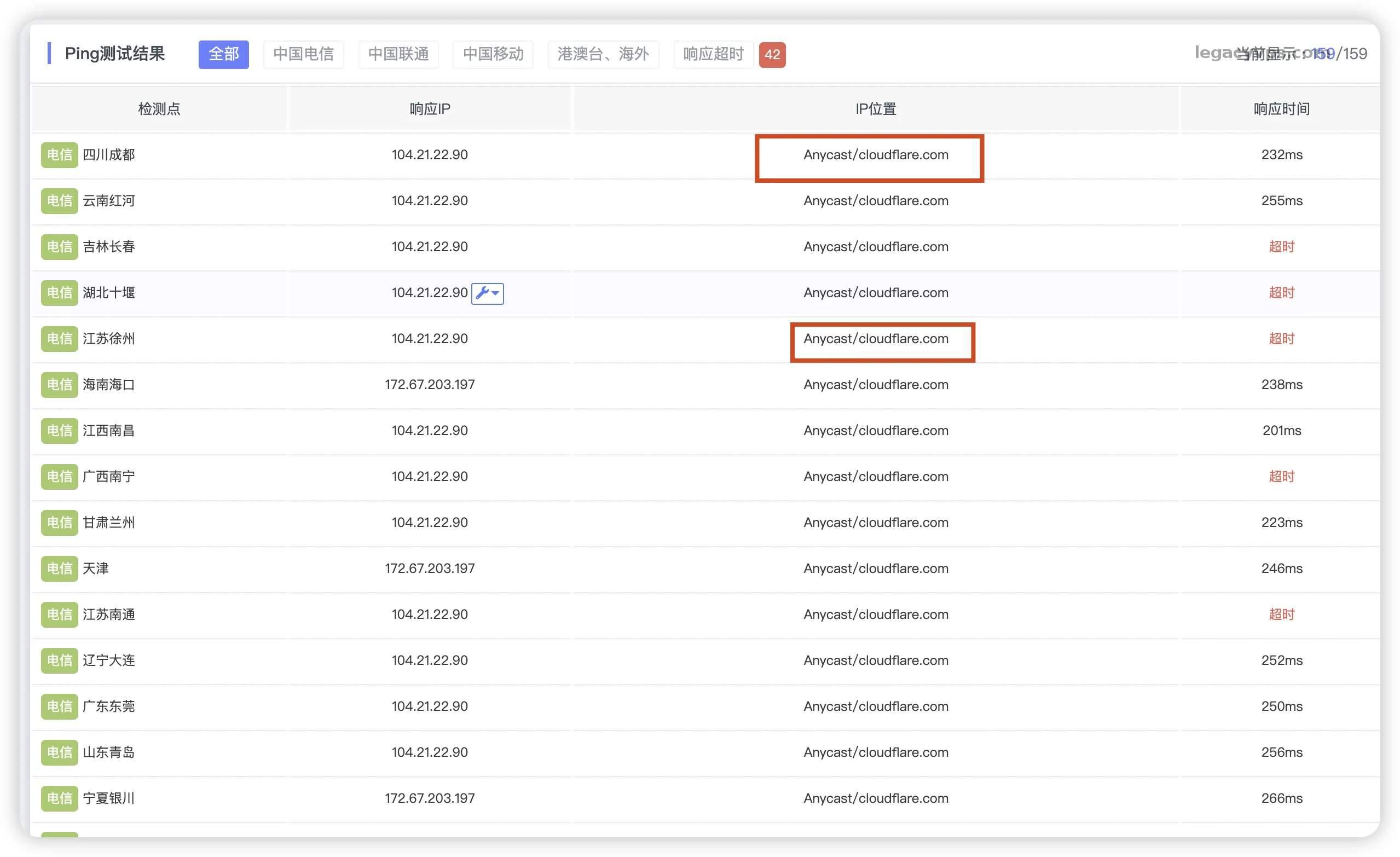Click the 响应IP column header
The image size is (1400, 857).
[430, 109]
